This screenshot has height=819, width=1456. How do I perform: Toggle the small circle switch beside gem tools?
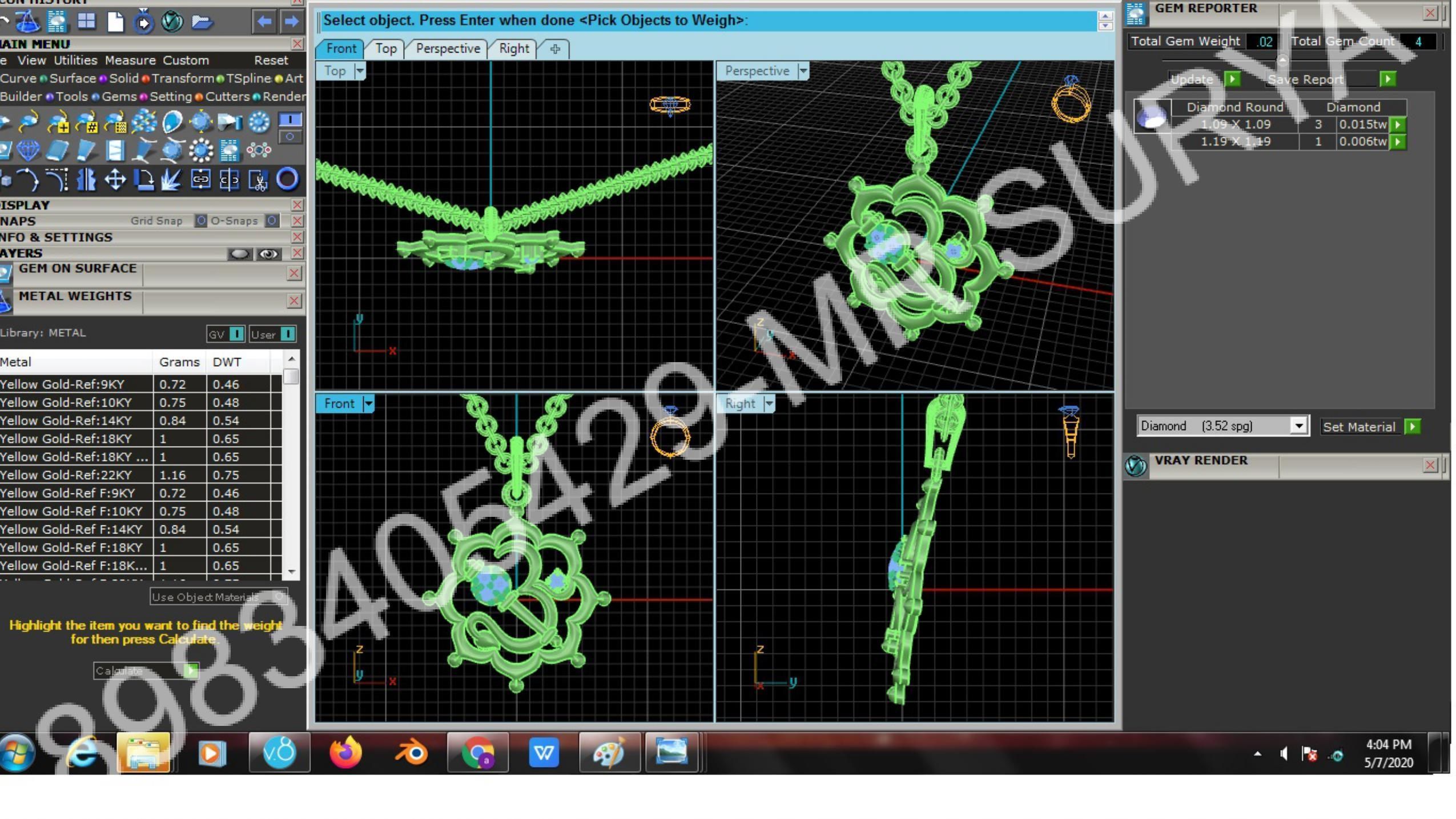(290, 137)
